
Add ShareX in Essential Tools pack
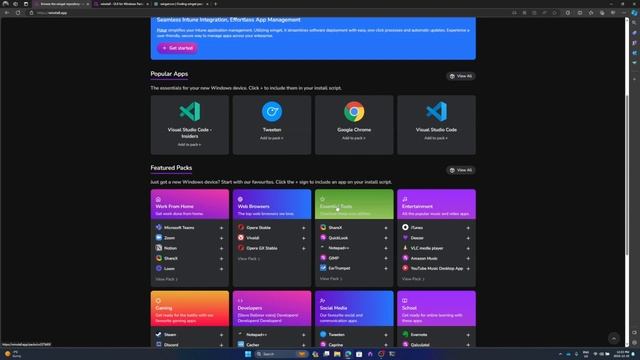tap(386, 228)
